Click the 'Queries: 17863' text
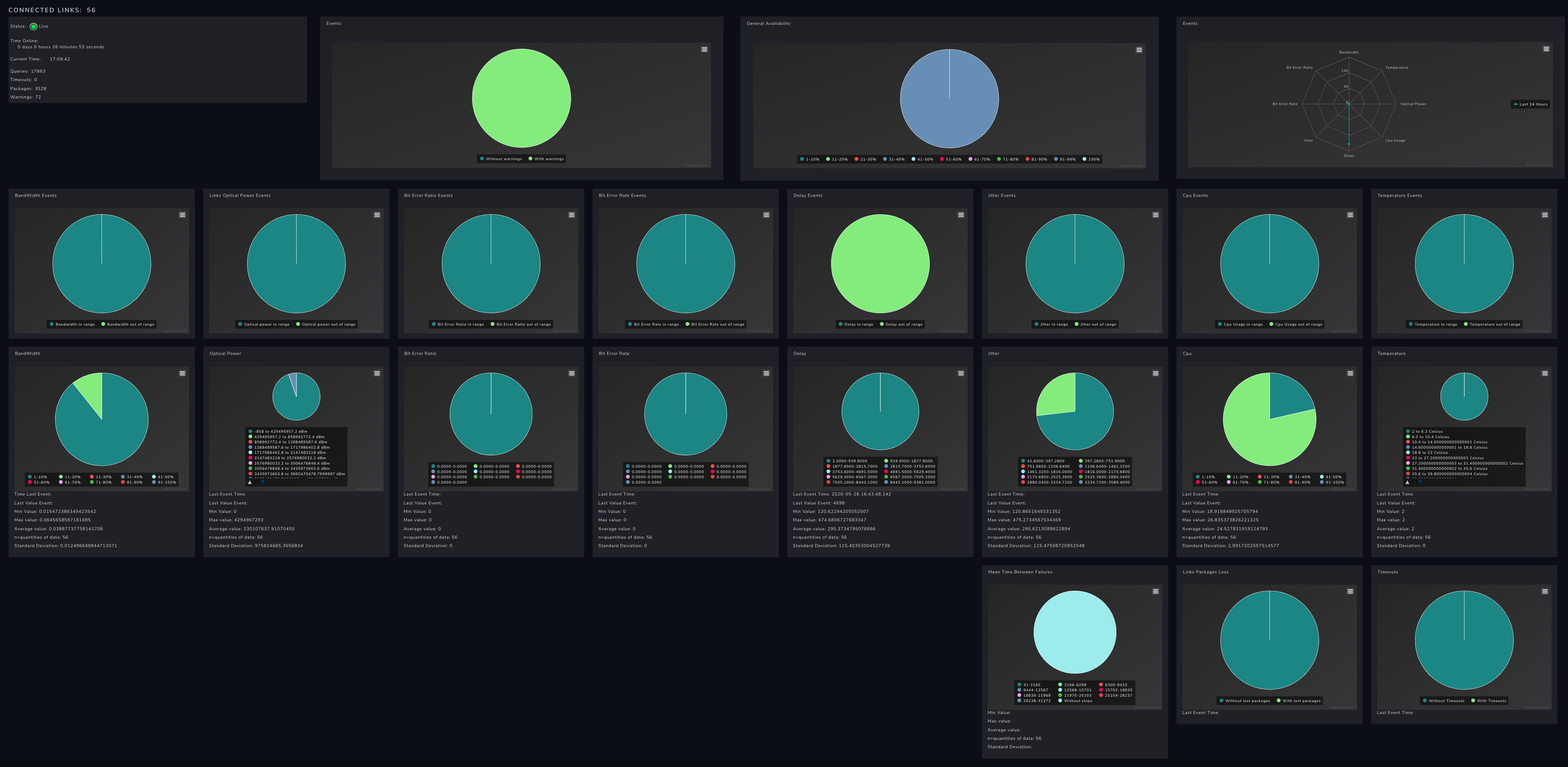The image size is (1568, 767). click(x=28, y=71)
